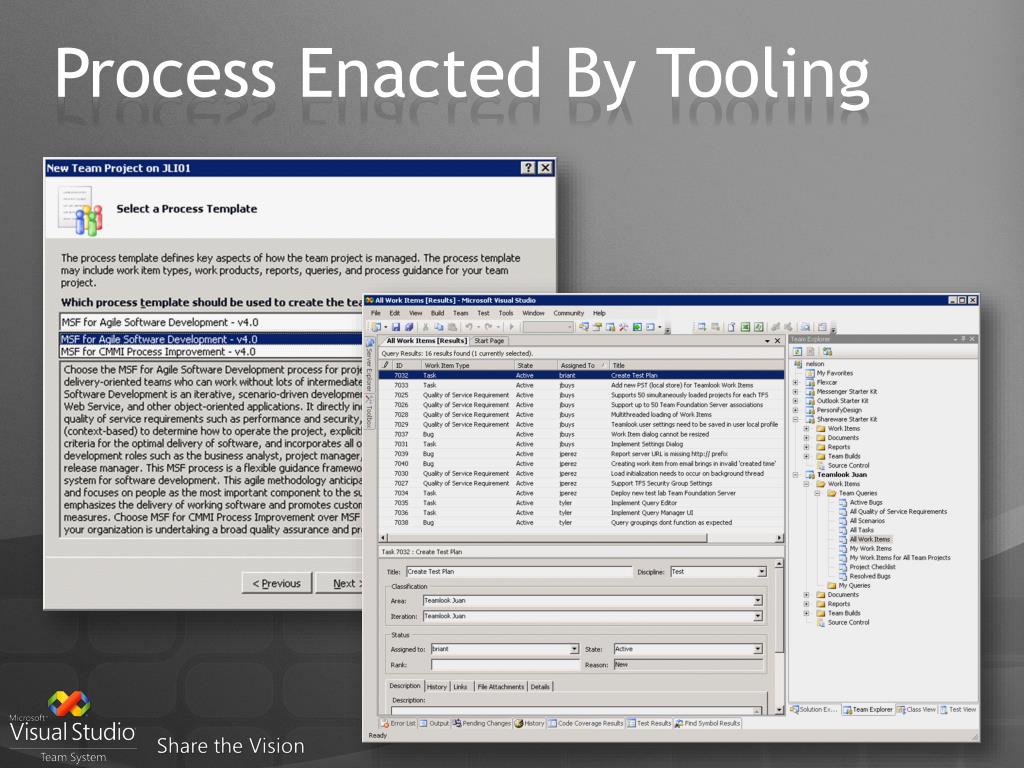The image size is (1024, 768).
Task: Open the Discipline dropdown
Action: 761,571
